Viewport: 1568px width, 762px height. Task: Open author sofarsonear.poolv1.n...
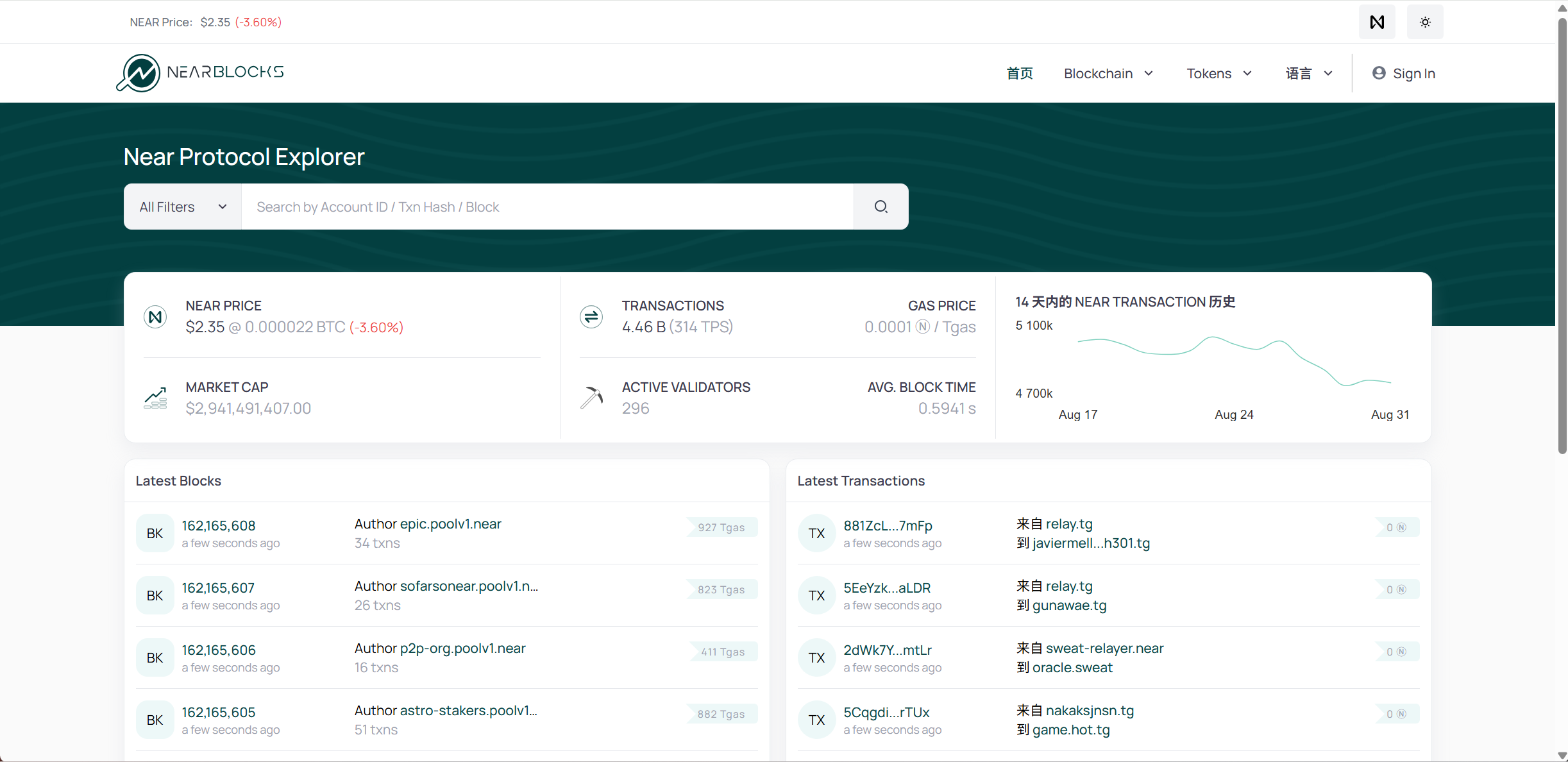469,586
